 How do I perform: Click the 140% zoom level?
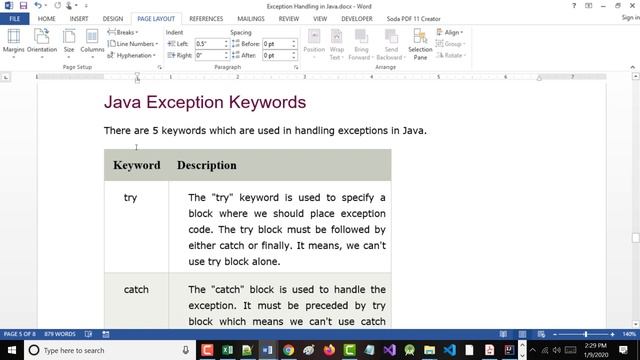pyautogui.click(x=629, y=334)
